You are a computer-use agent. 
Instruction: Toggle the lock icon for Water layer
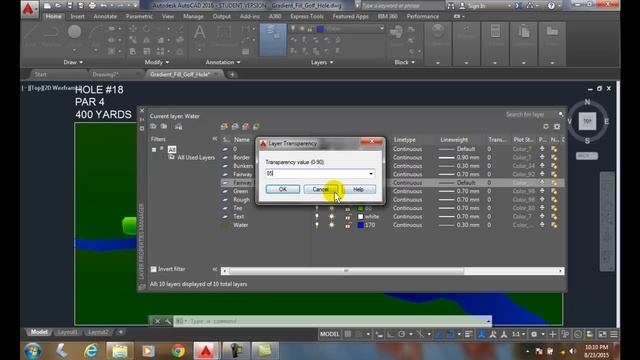348,225
